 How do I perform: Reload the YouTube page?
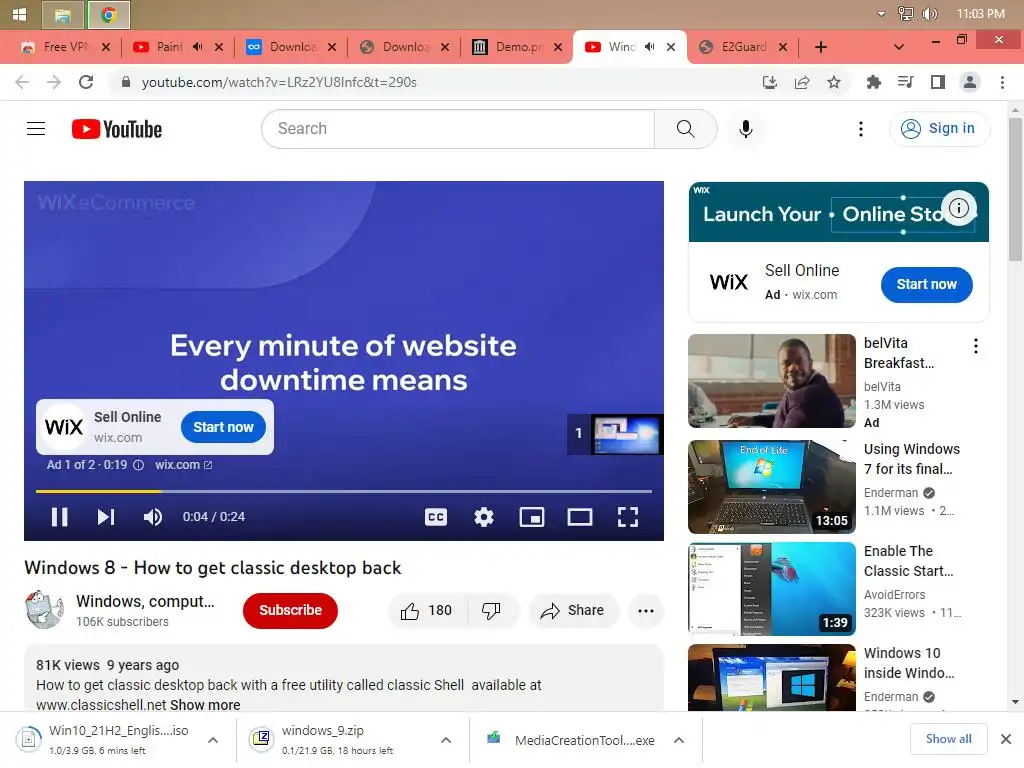86,82
